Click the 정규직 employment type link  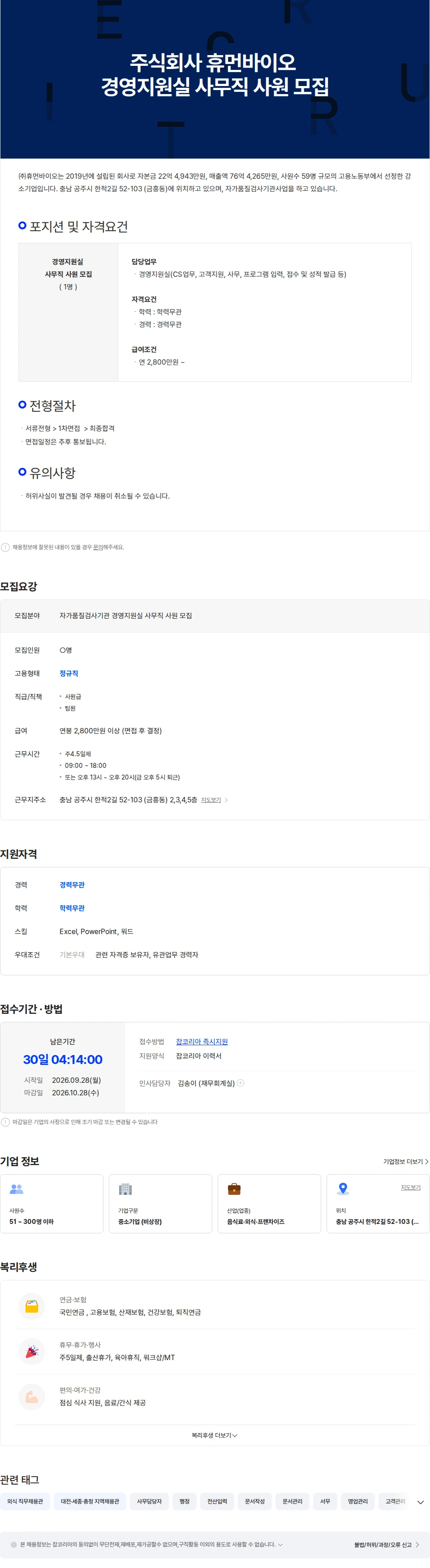click(69, 673)
